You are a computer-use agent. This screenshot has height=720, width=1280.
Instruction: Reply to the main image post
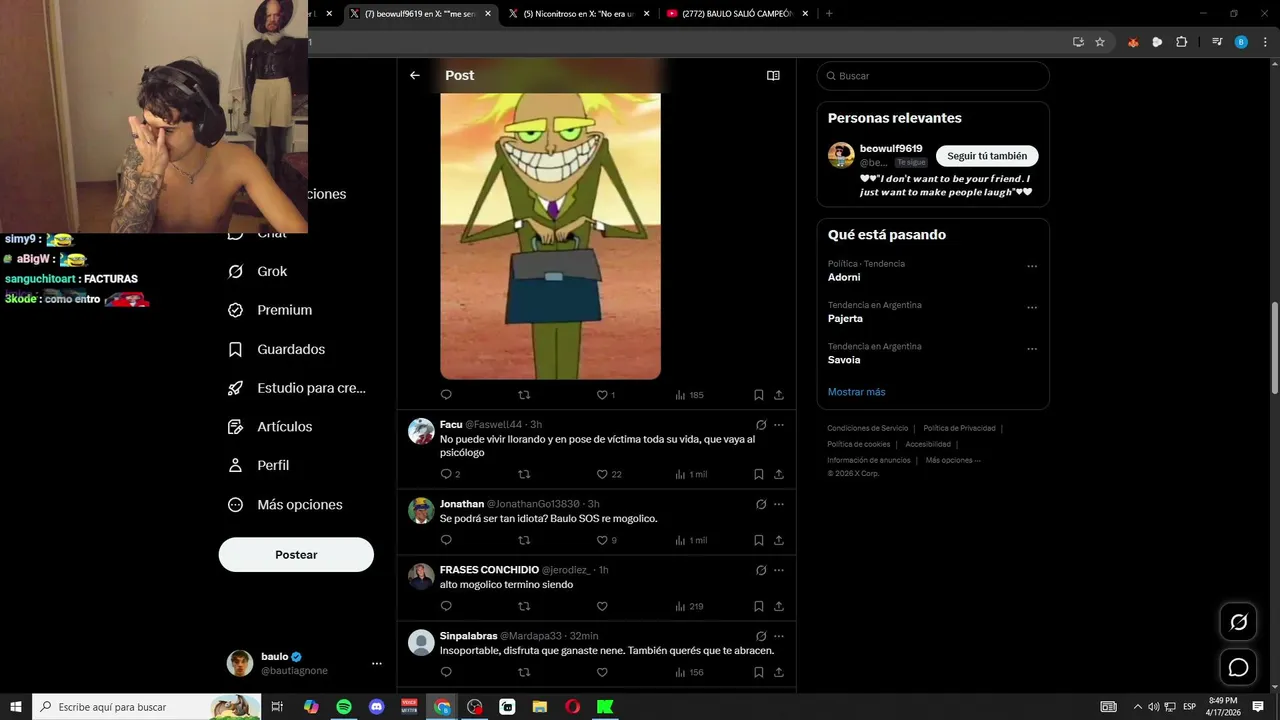[x=446, y=395]
